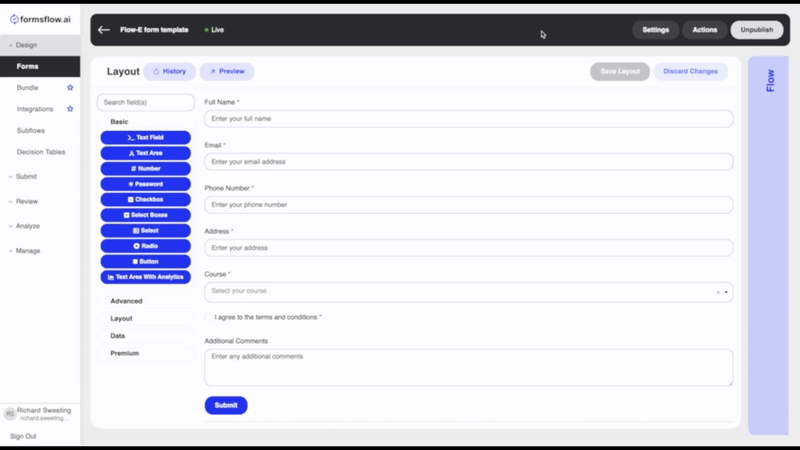Open the Course dropdown

pos(726,292)
